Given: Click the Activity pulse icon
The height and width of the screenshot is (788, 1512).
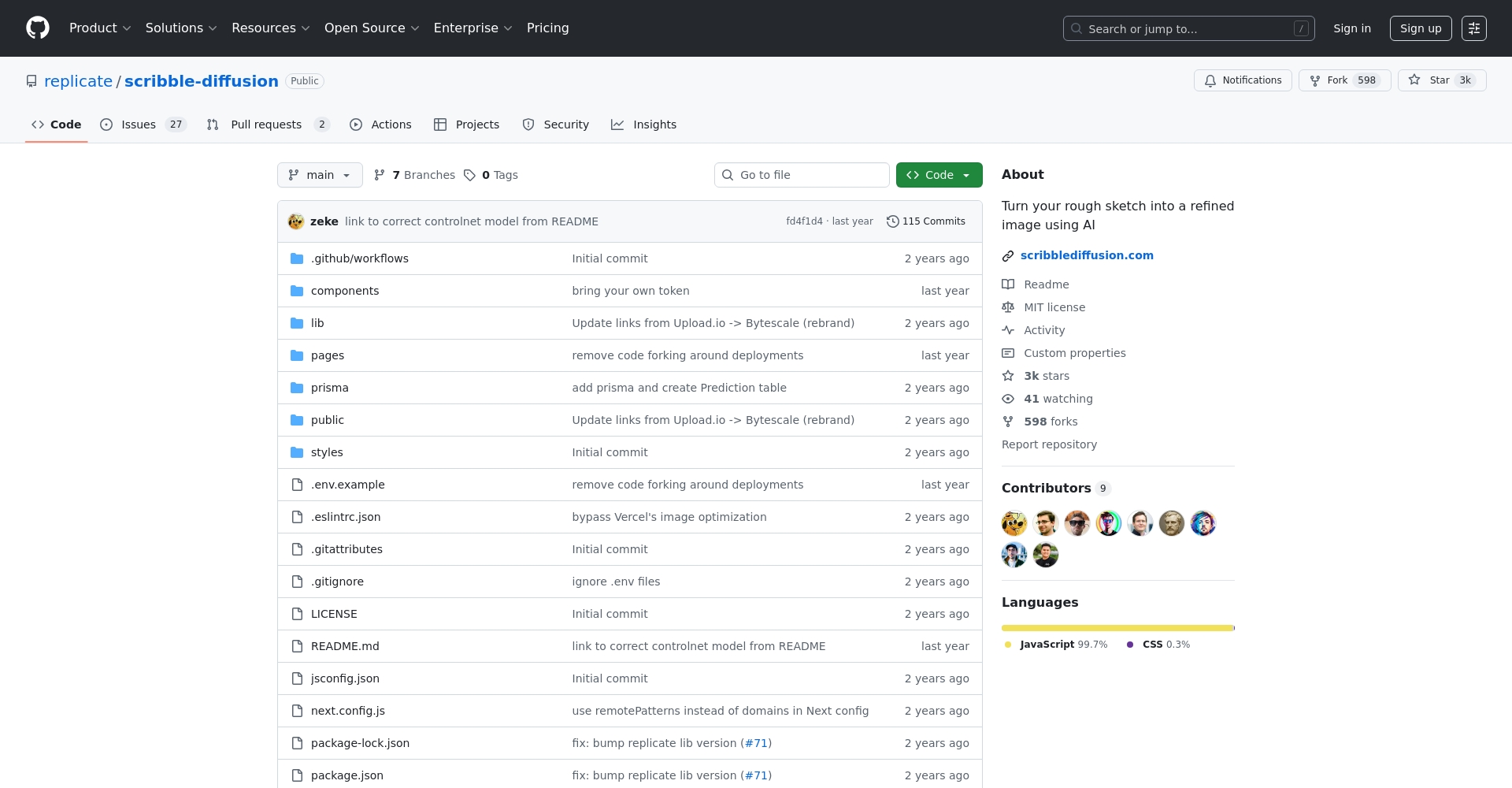Looking at the screenshot, I should [x=1008, y=330].
